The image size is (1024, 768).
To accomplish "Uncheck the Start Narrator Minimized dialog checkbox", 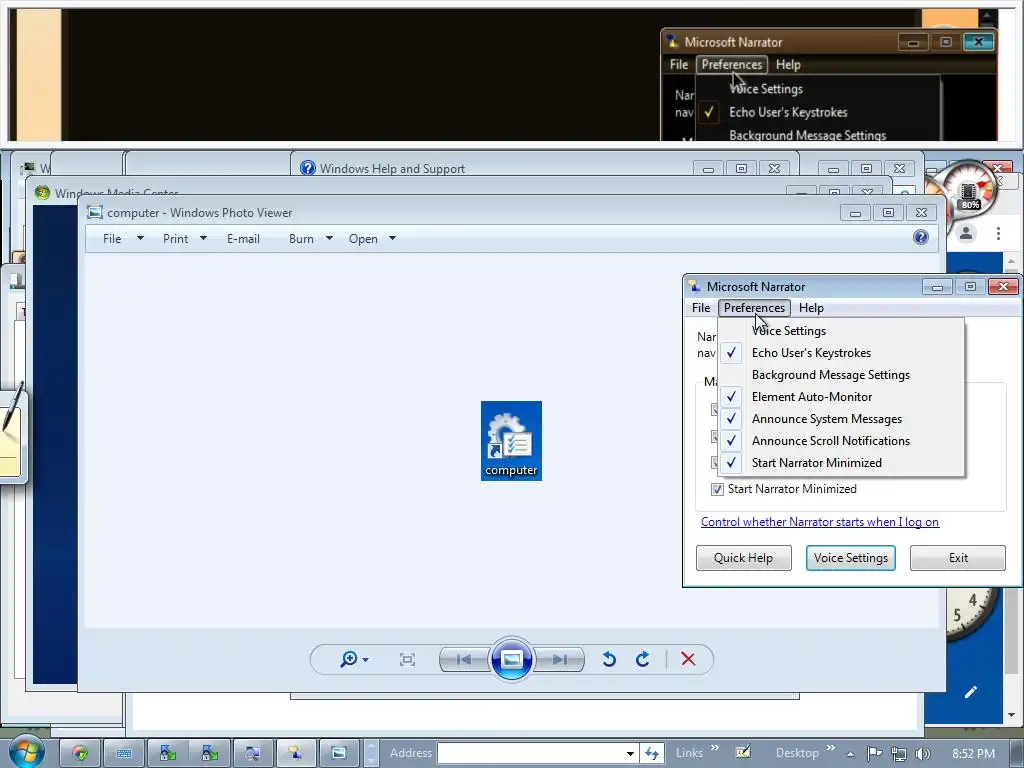I will (x=717, y=489).
